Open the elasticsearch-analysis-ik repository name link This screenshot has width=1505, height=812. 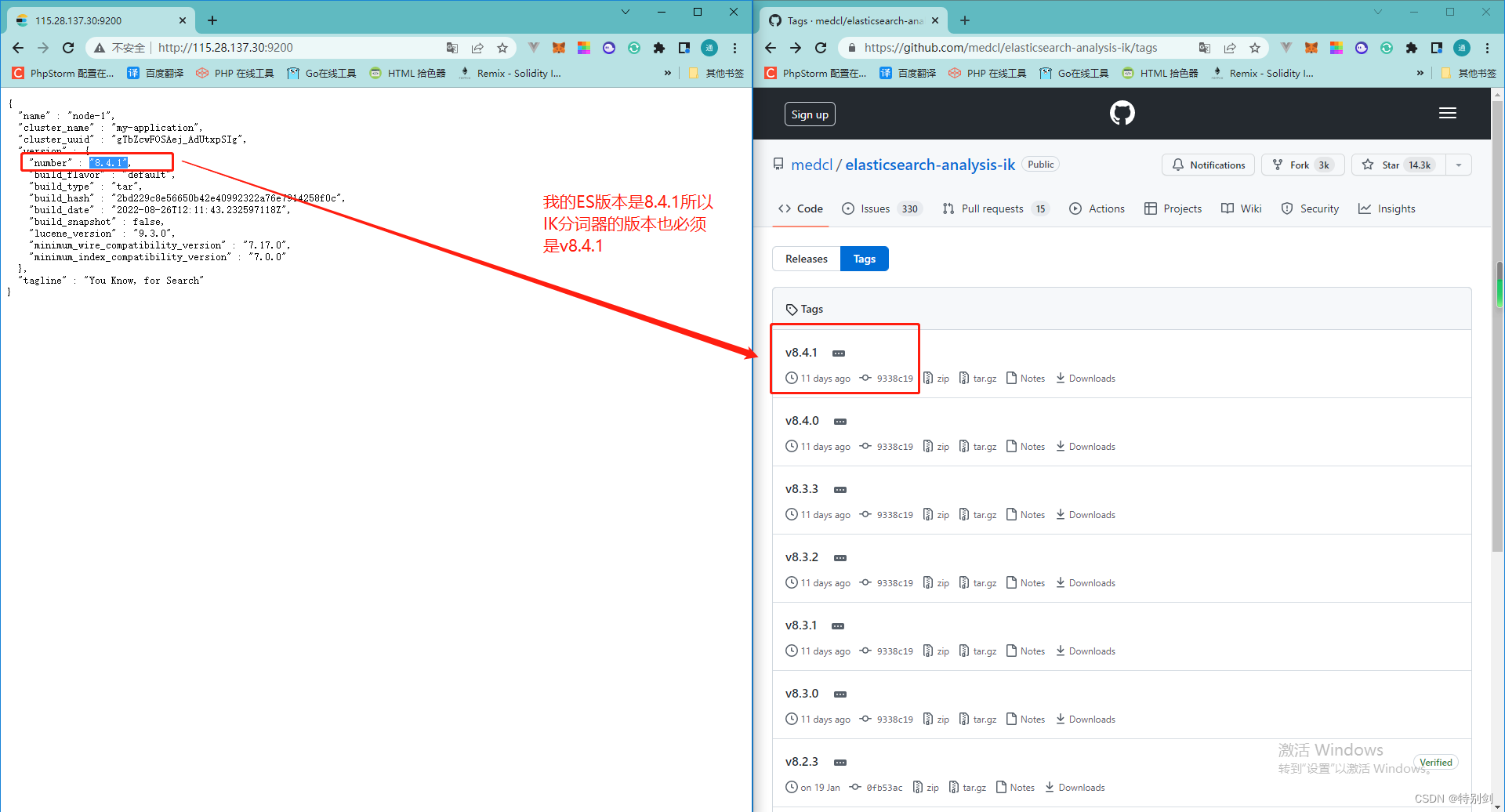[930, 165]
